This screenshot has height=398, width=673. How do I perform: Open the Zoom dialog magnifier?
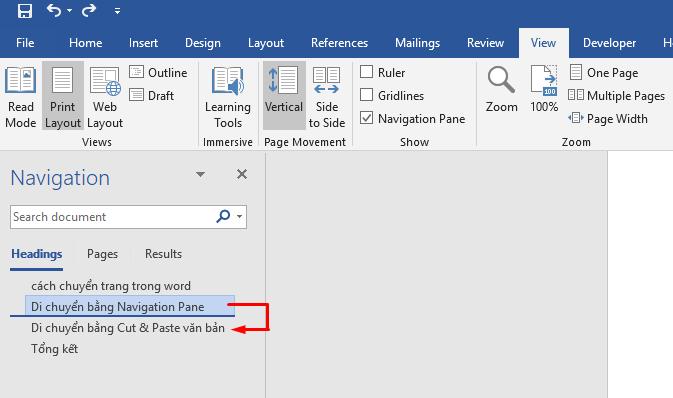tap(501, 89)
